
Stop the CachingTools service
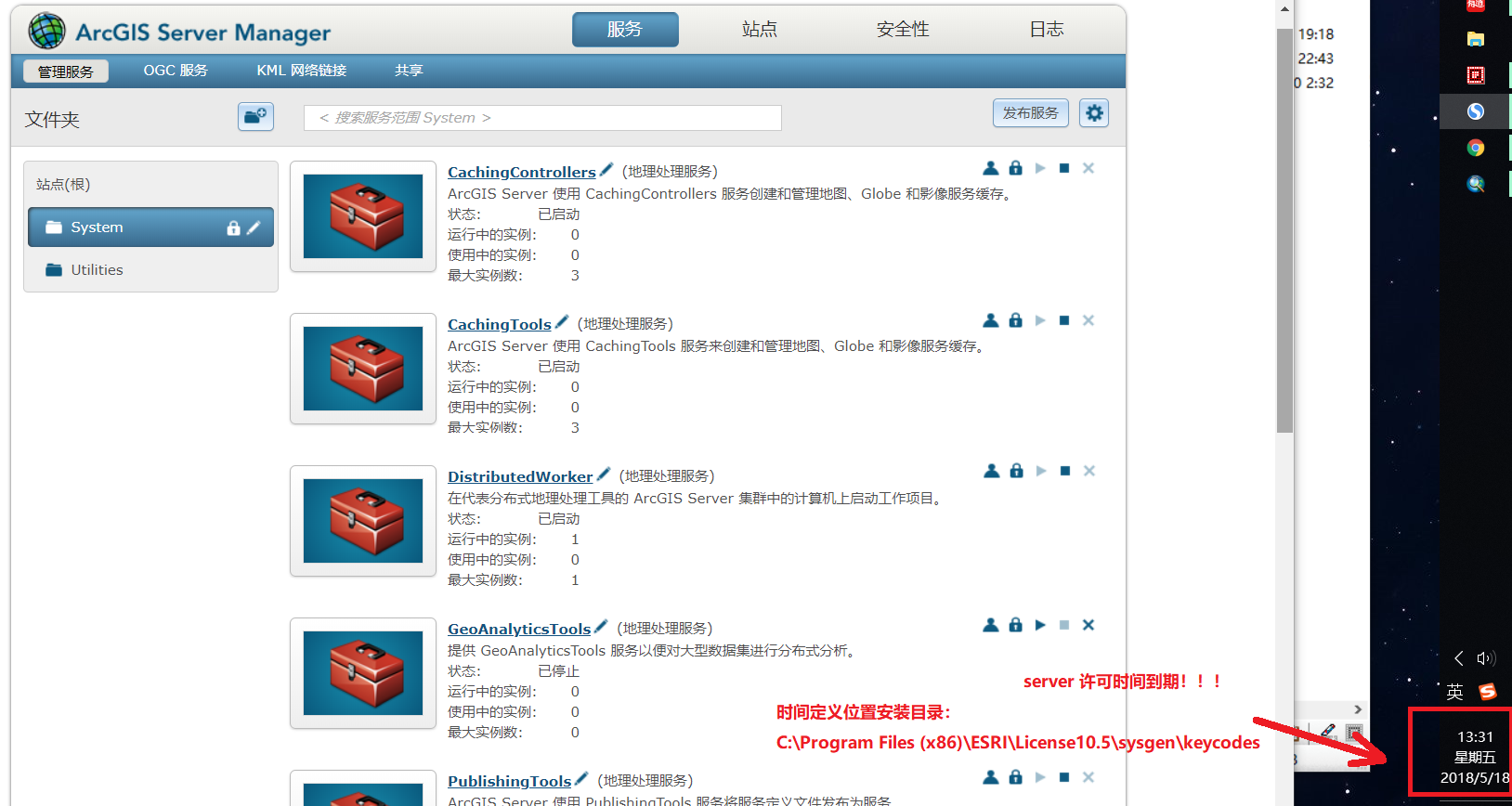(1064, 320)
